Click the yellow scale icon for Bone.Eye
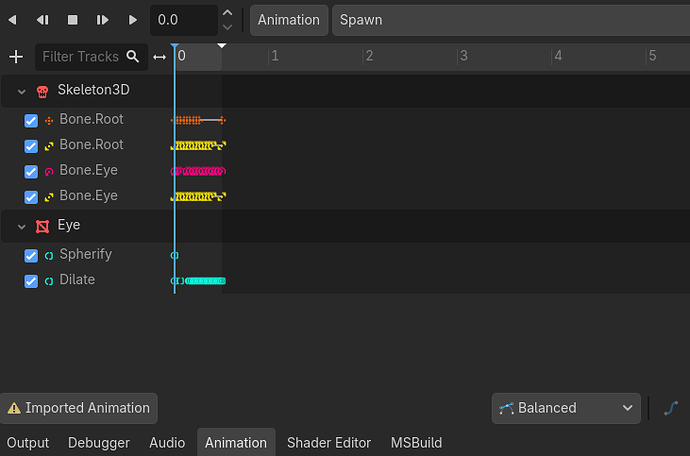Image resolution: width=690 pixels, height=456 pixels. tap(49, 197)
